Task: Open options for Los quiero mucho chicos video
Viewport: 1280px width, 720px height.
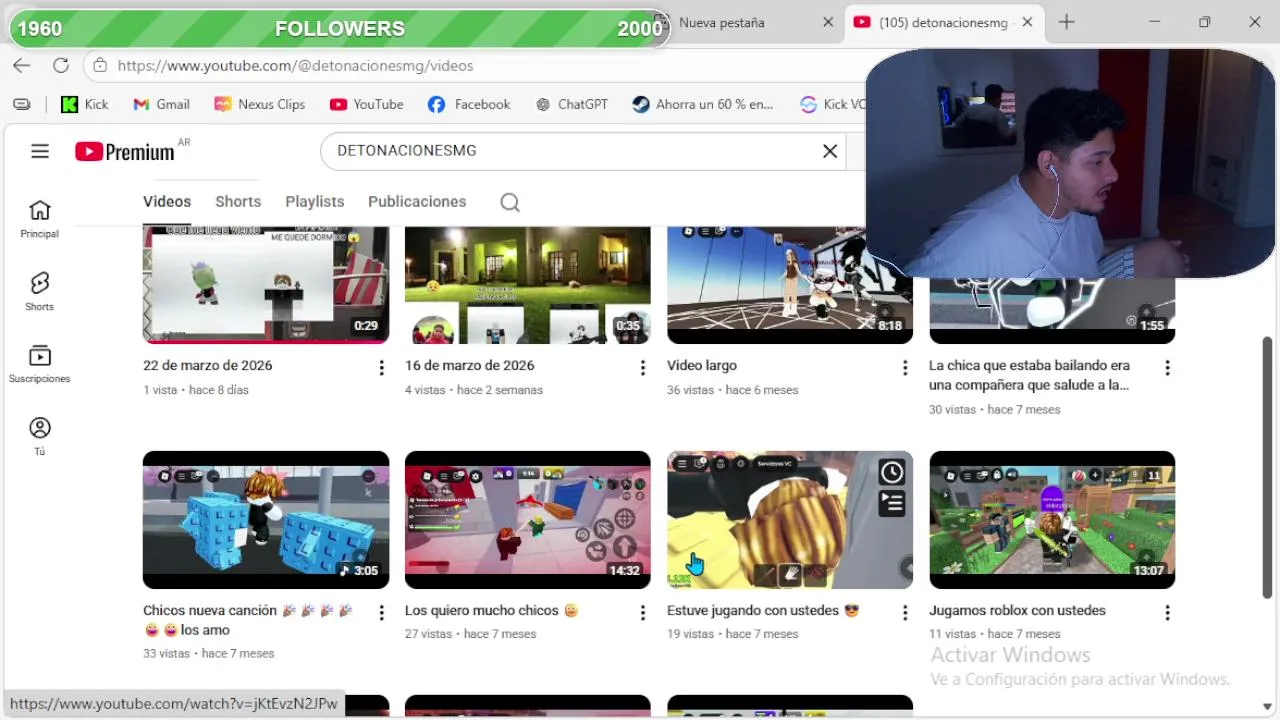Action: click(x=643, y=613)
